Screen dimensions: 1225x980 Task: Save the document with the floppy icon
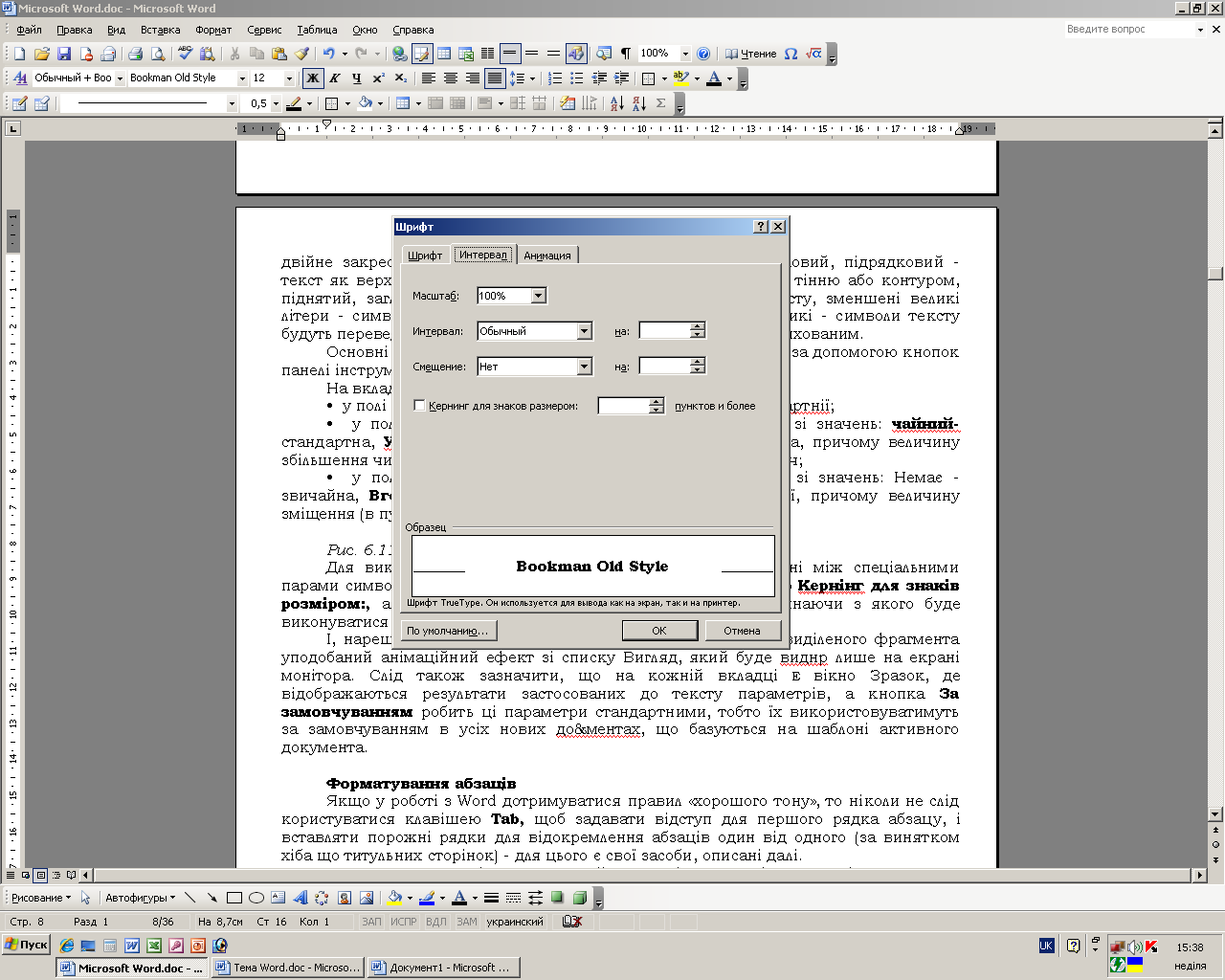click(64, 54)
